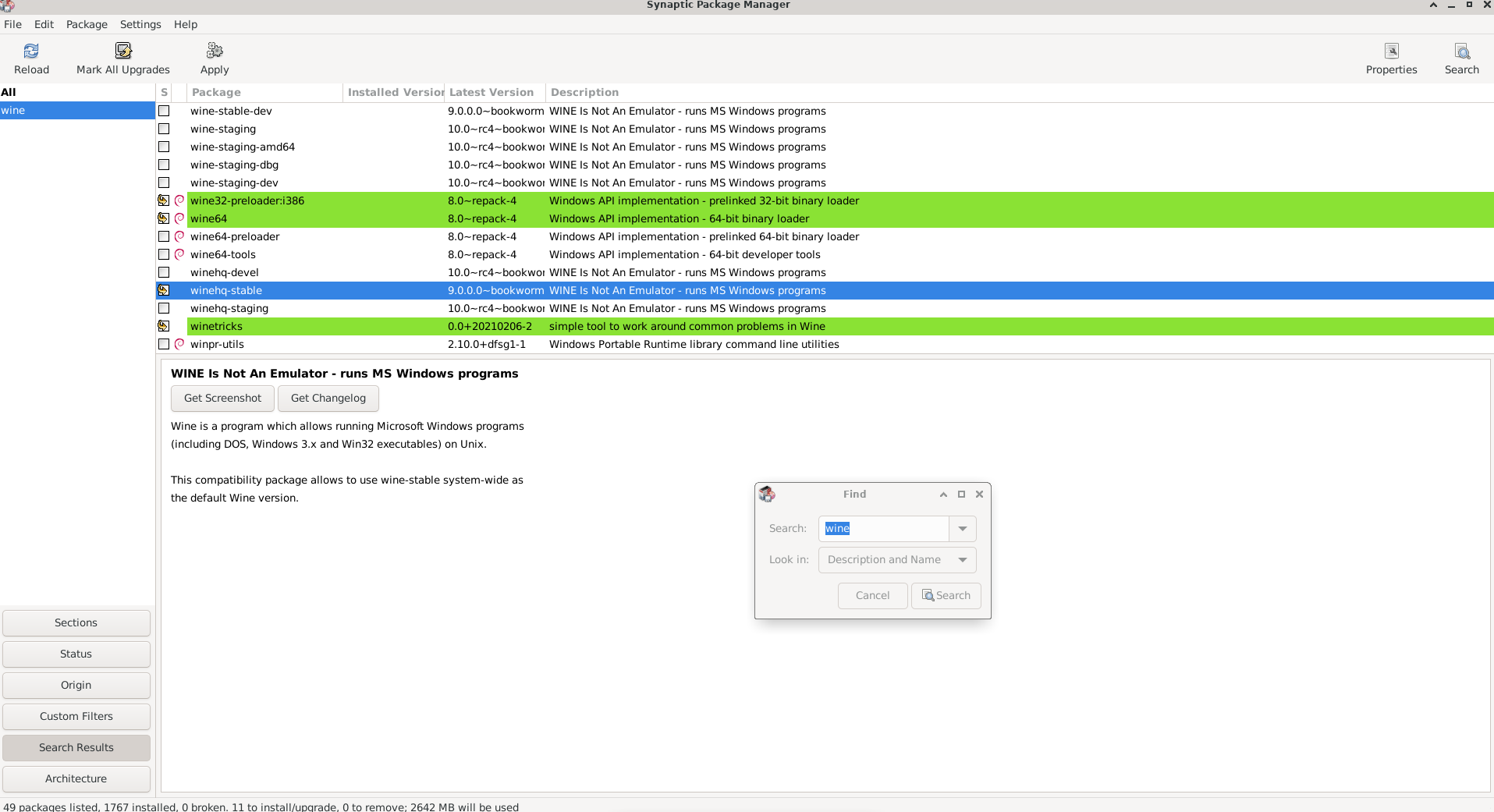Open the Settings menu
Viewport: 1494px width, 812px height.
140,24
